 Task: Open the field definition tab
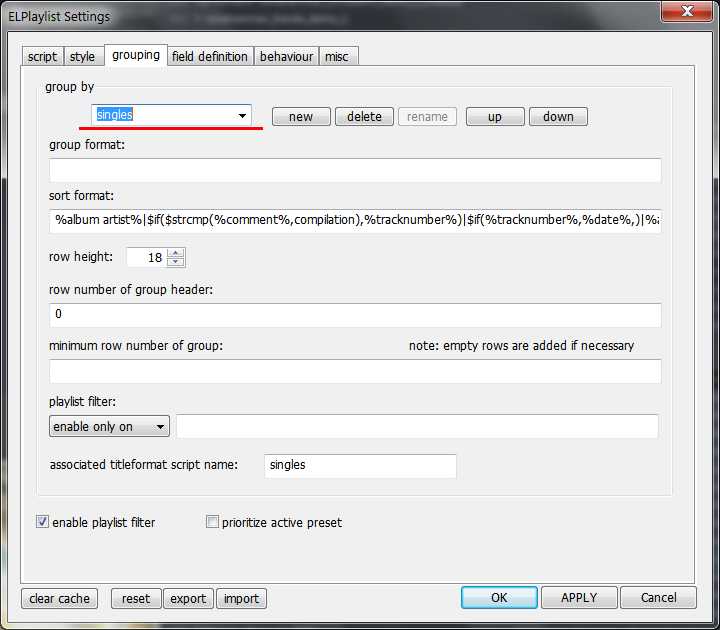[x=210, y=56]
